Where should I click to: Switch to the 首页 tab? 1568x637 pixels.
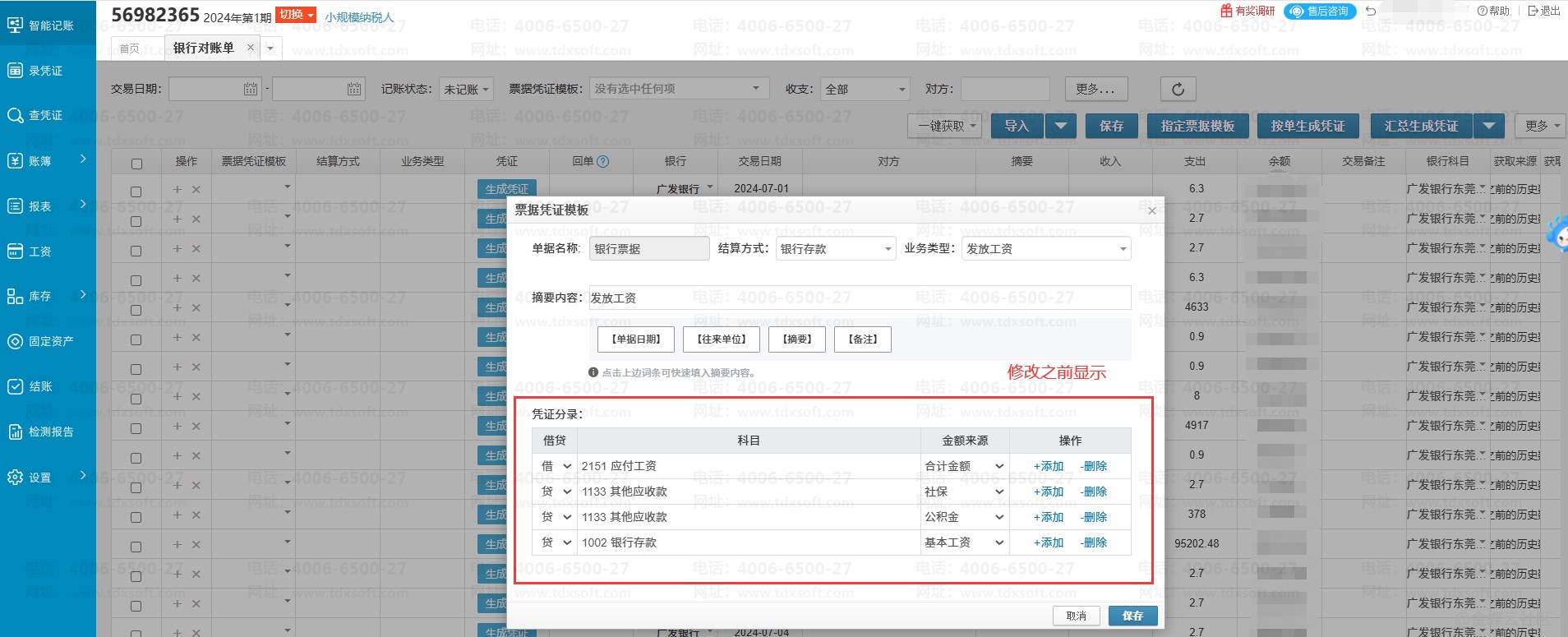130,48
